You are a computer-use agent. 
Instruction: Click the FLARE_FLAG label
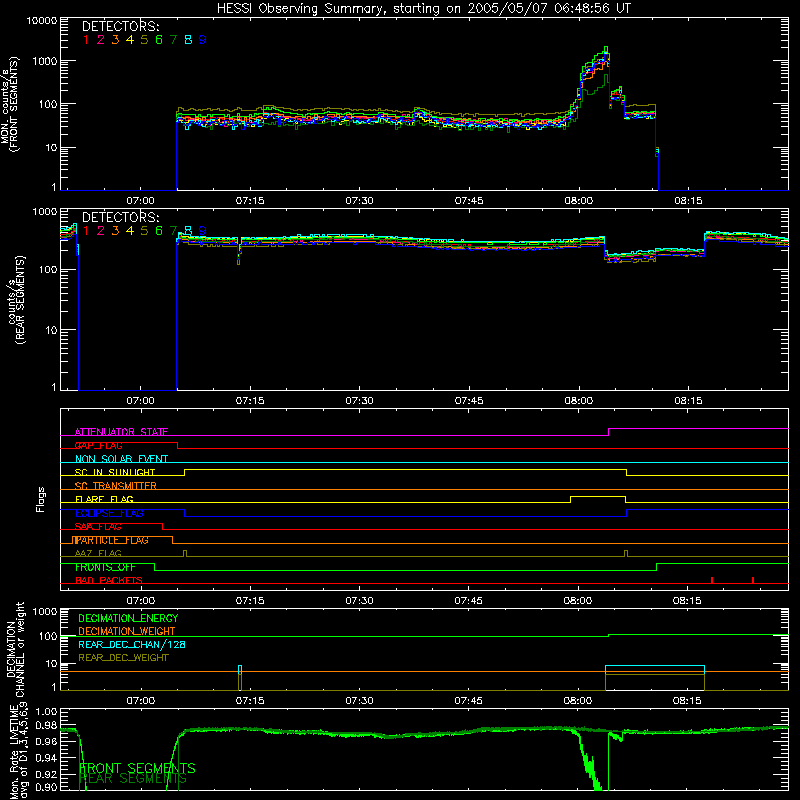[104, 499]
